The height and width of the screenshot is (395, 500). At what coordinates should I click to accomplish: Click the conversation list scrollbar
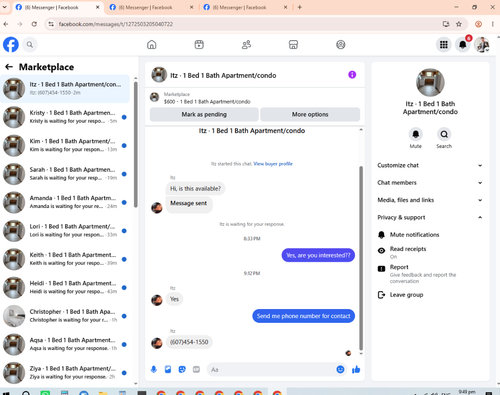coord(136,144)
